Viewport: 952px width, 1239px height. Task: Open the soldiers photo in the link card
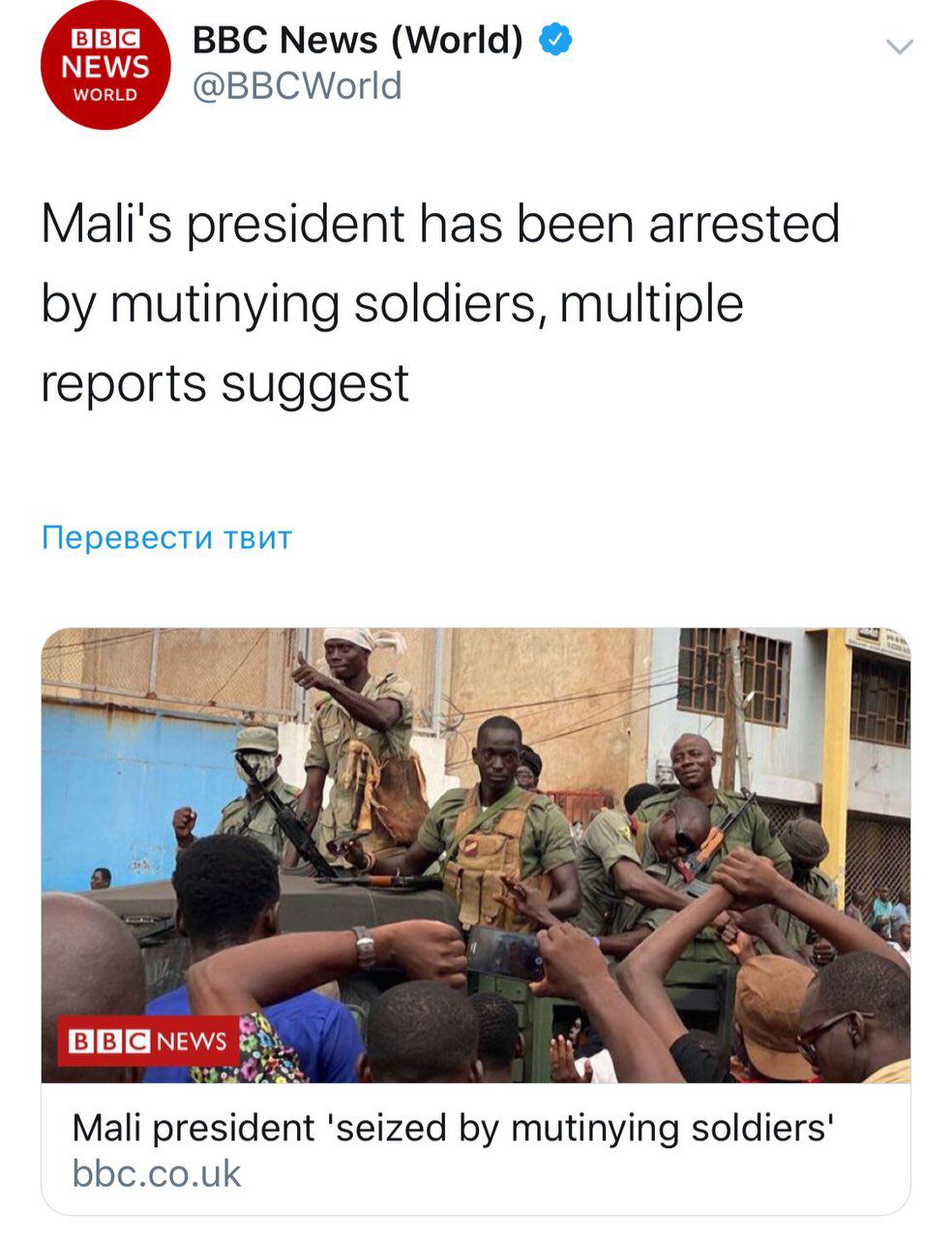click(476, 856)
